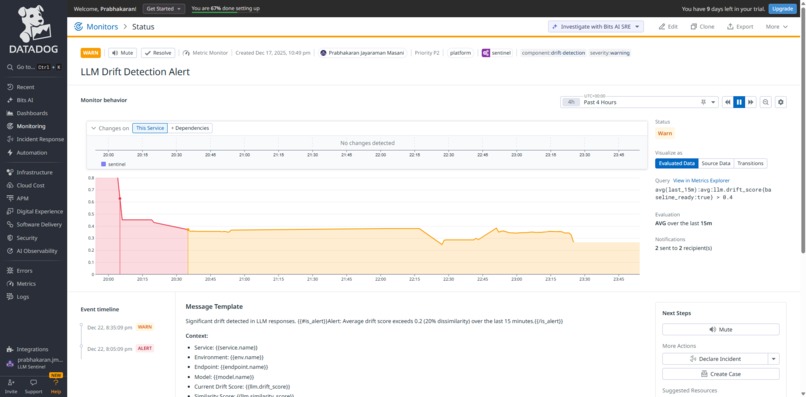Viewport: 806px width, 397px height.
Task: Click the Security sidebar icon
Action: (x=10, y=238)
